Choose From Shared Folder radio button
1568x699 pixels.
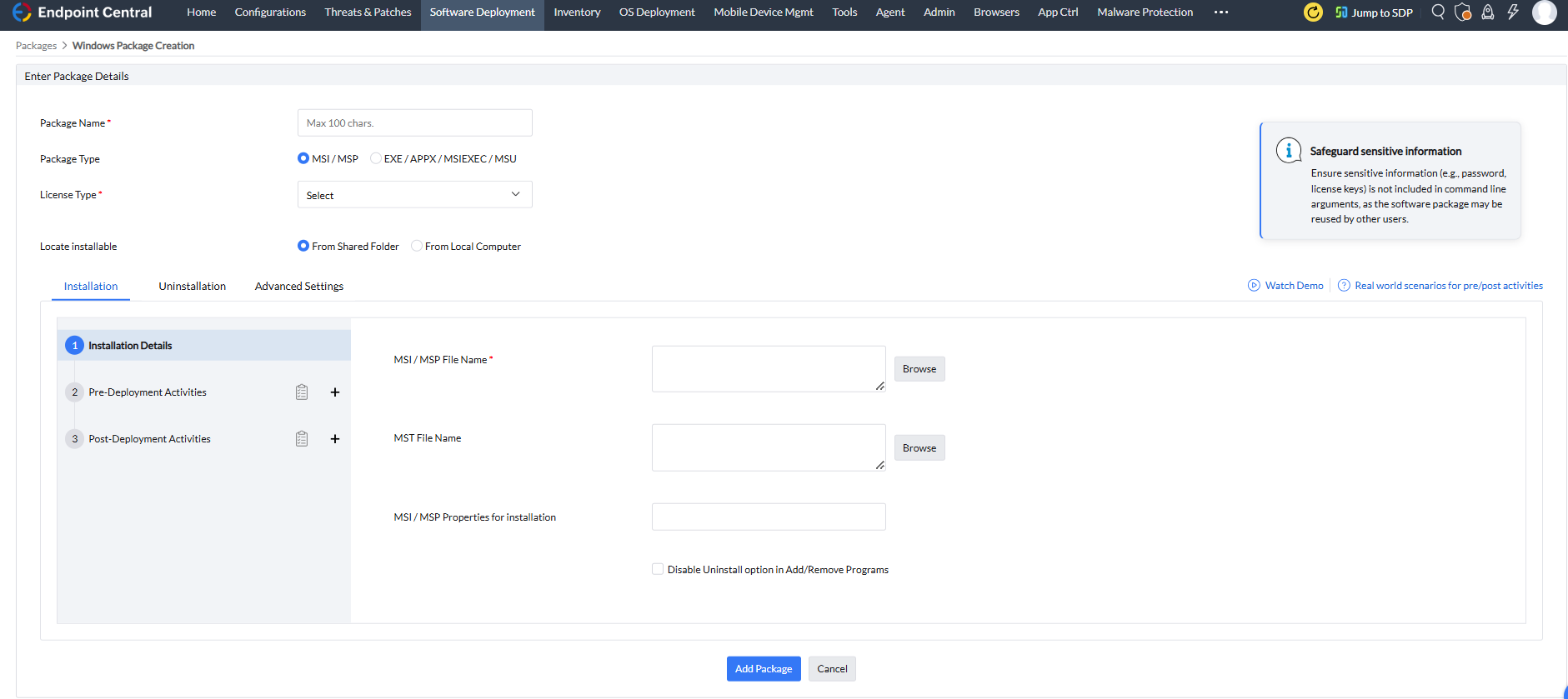(303, 246)
